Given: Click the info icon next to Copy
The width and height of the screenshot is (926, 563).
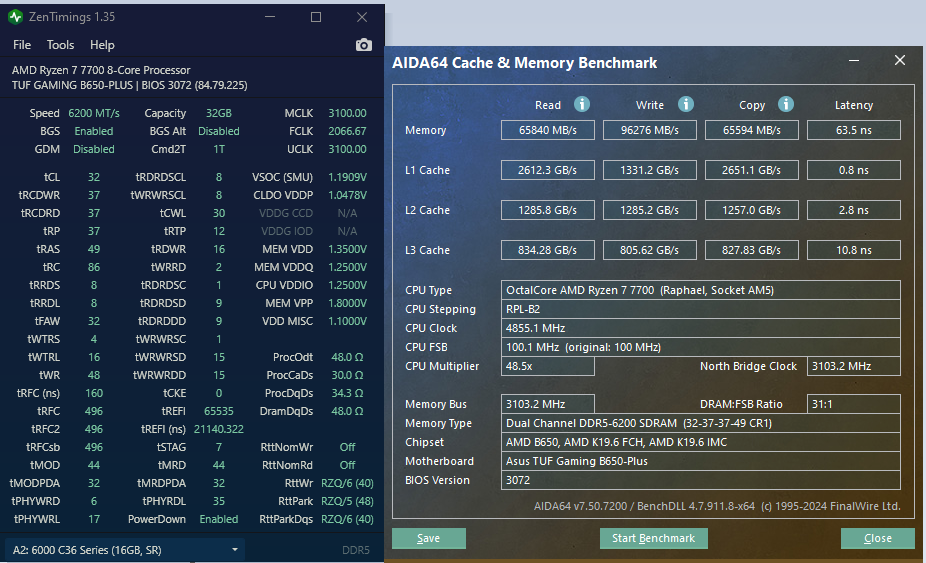Looking at the screenshot, I should (785, 105).
